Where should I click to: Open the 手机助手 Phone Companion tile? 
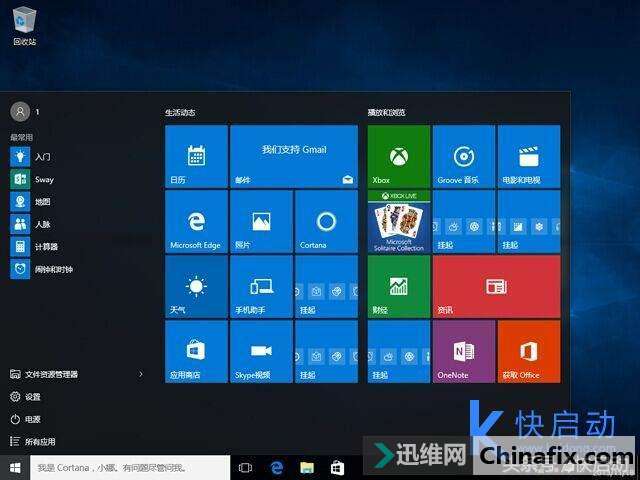261,286
